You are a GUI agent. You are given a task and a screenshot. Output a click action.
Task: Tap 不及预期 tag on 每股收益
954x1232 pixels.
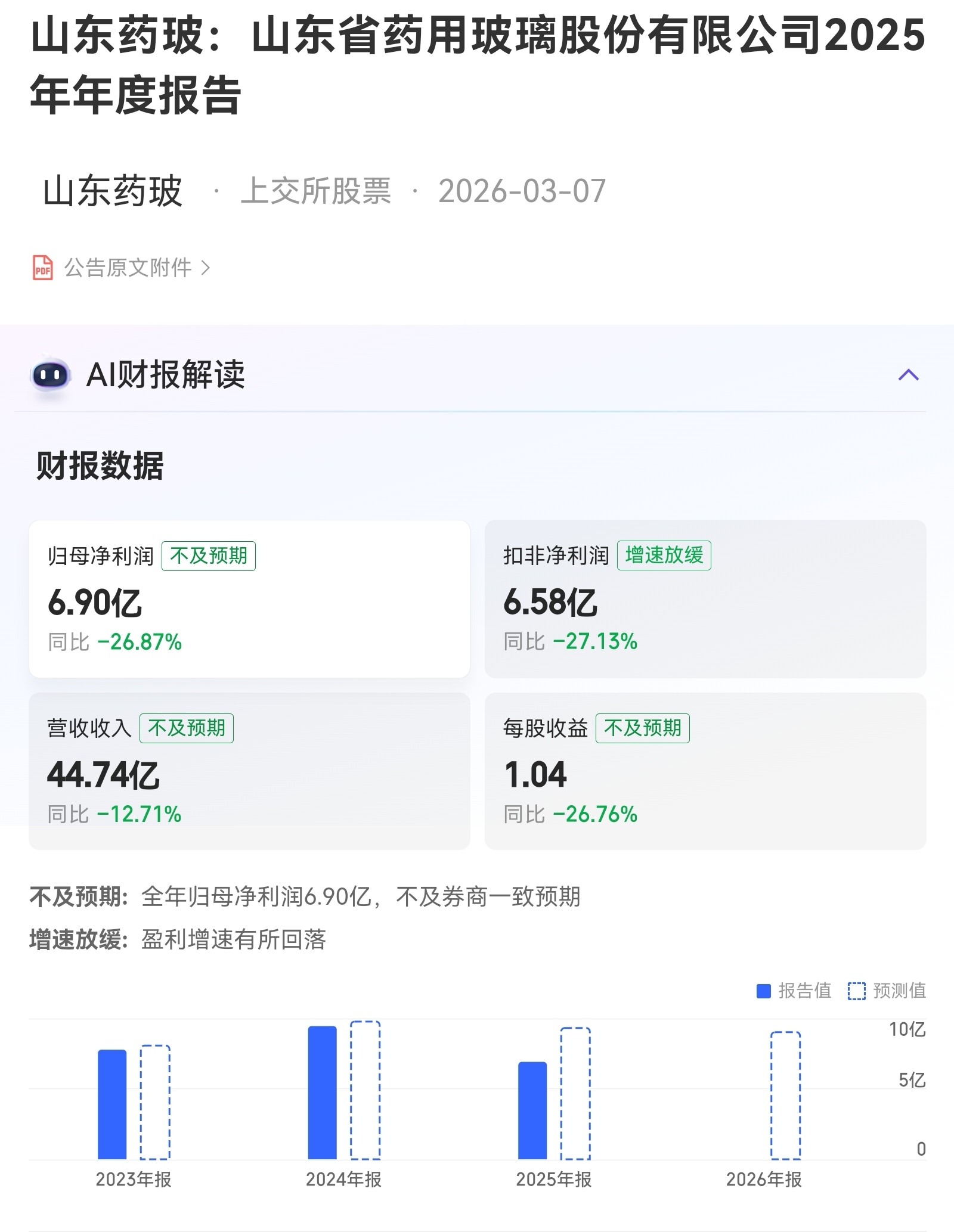[643, 728]
